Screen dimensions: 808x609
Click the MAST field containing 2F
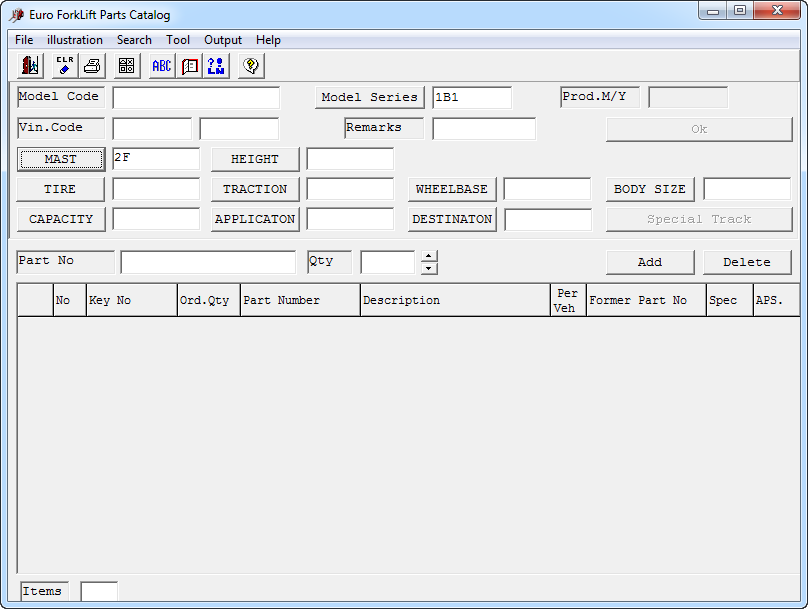point(156,159)
